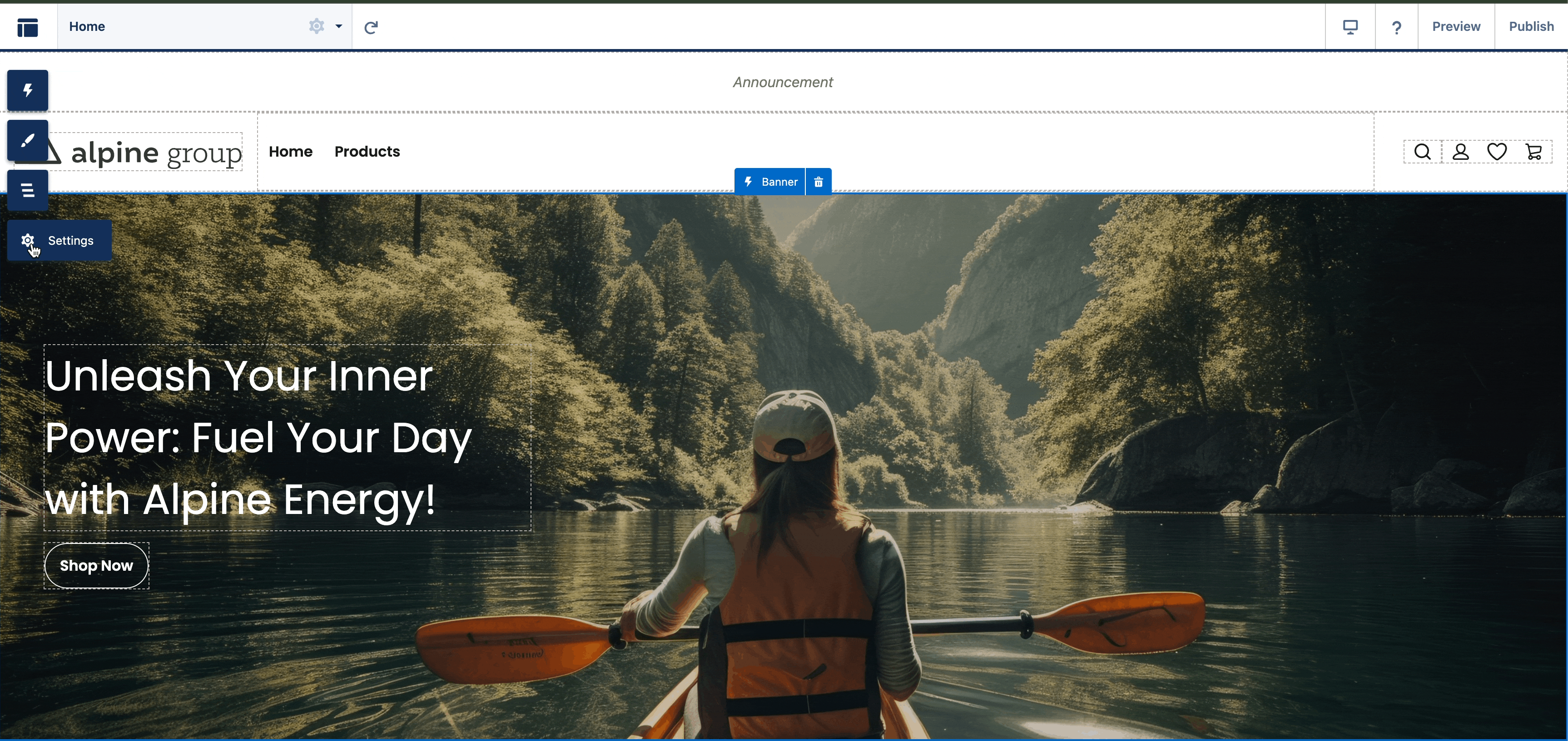This screenshot has height=741, width=1568.
Task: Select the Products navigation item
Action: (367, 152)
